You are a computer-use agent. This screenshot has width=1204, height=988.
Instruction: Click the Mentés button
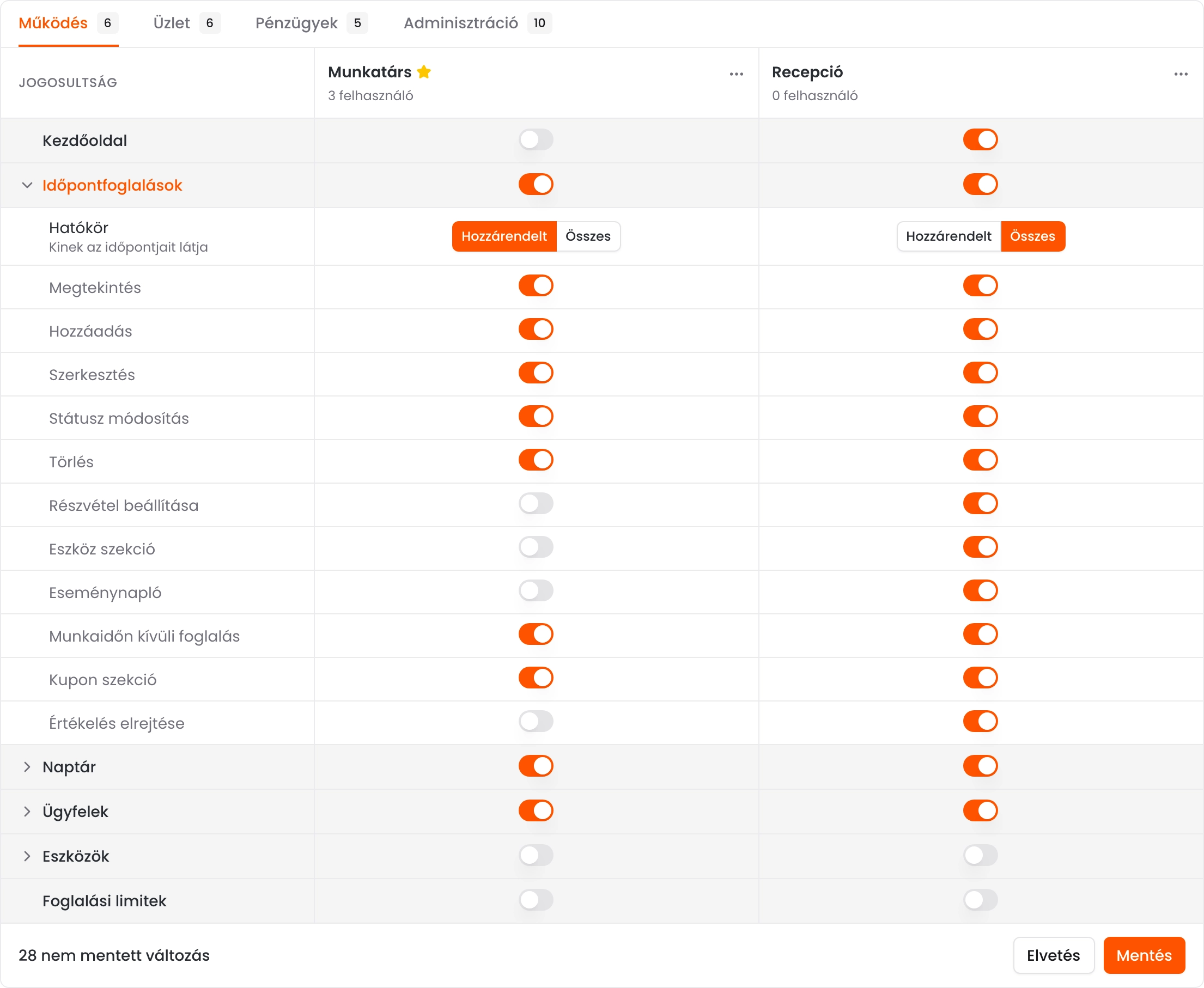[x=1144, y=955]
